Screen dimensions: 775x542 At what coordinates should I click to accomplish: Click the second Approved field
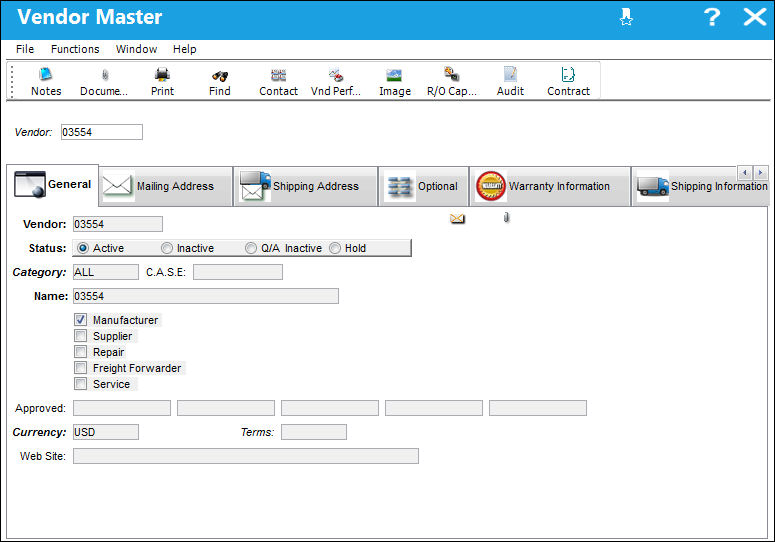(226, 408)
